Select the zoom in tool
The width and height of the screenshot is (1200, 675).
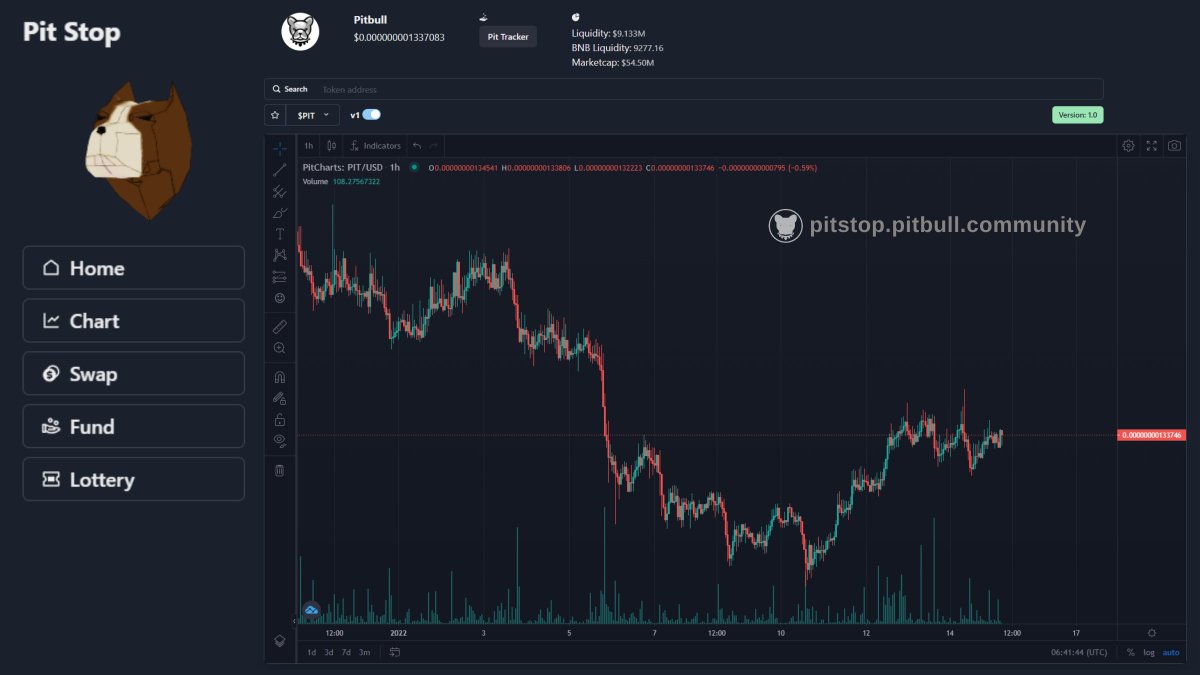(x=280, y=348)
